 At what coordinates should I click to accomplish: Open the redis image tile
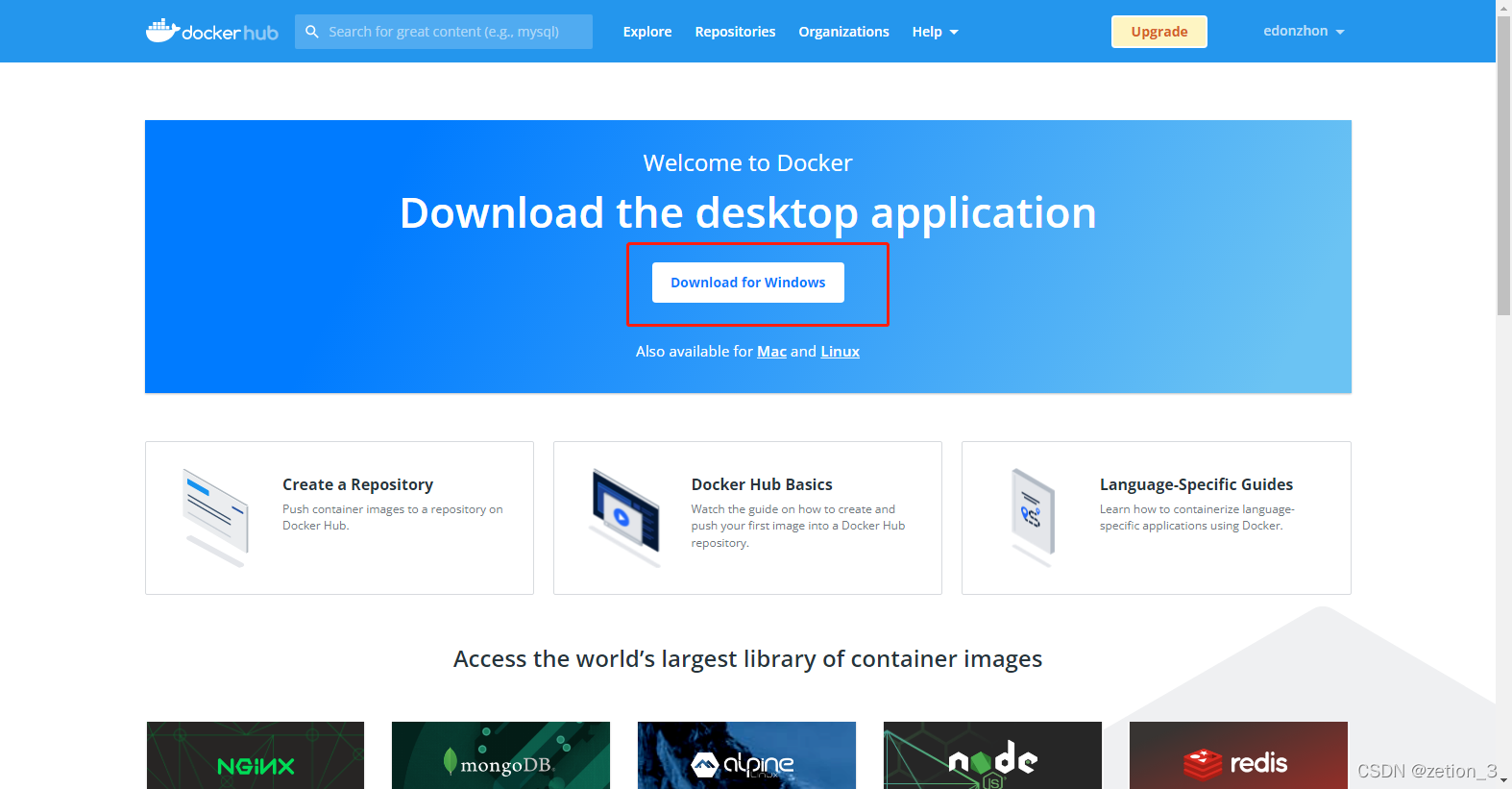point(1238,755)
